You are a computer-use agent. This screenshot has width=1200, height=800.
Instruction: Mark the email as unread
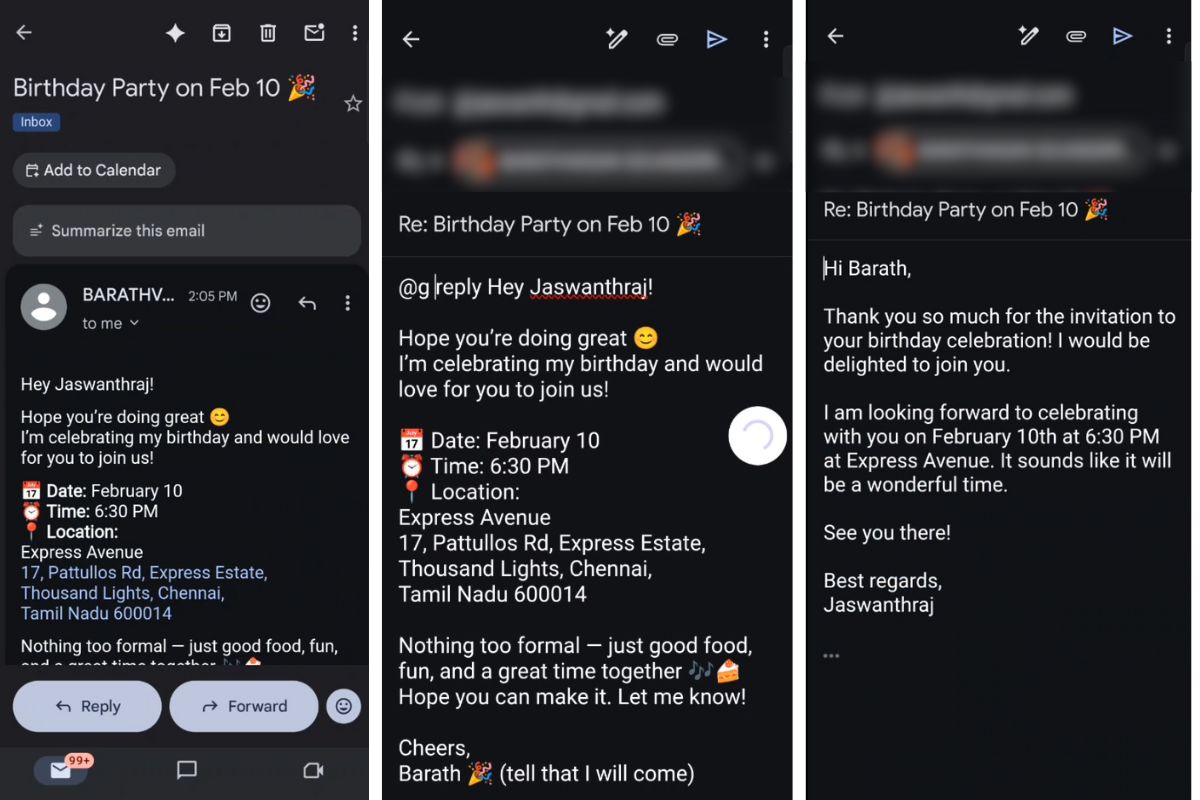coord(314,33)
